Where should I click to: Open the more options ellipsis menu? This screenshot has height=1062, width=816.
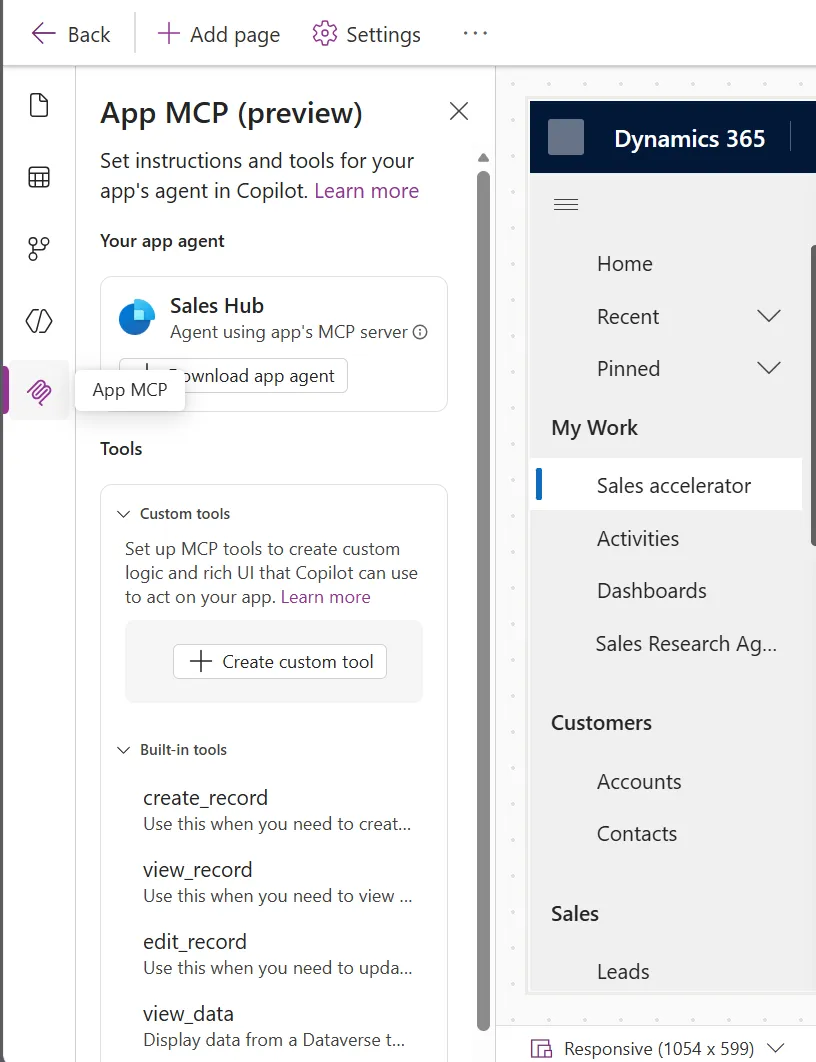[x=475, y=33]
